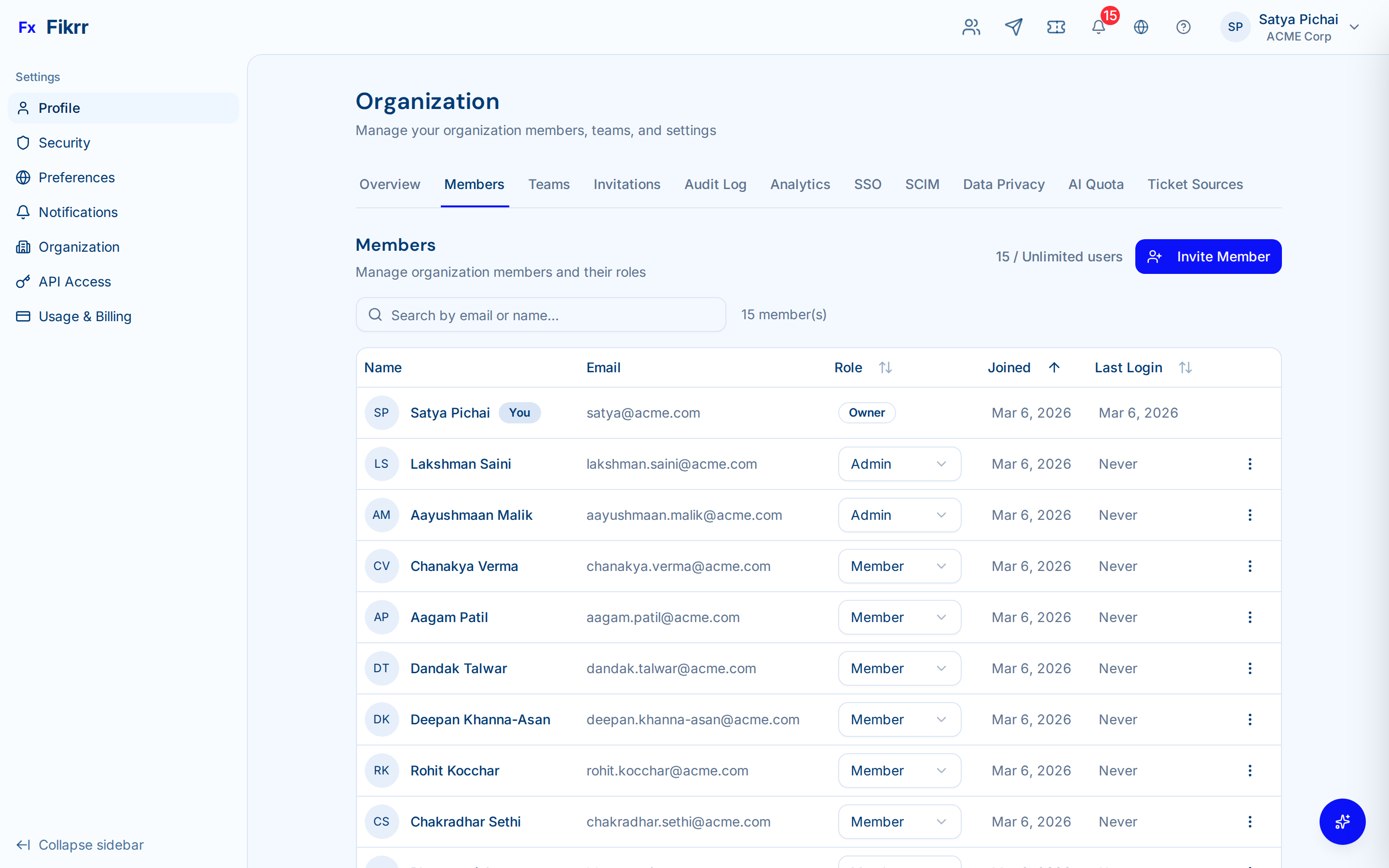Click the Invite Member button
1389x868 pixels.
[1208, 256]
